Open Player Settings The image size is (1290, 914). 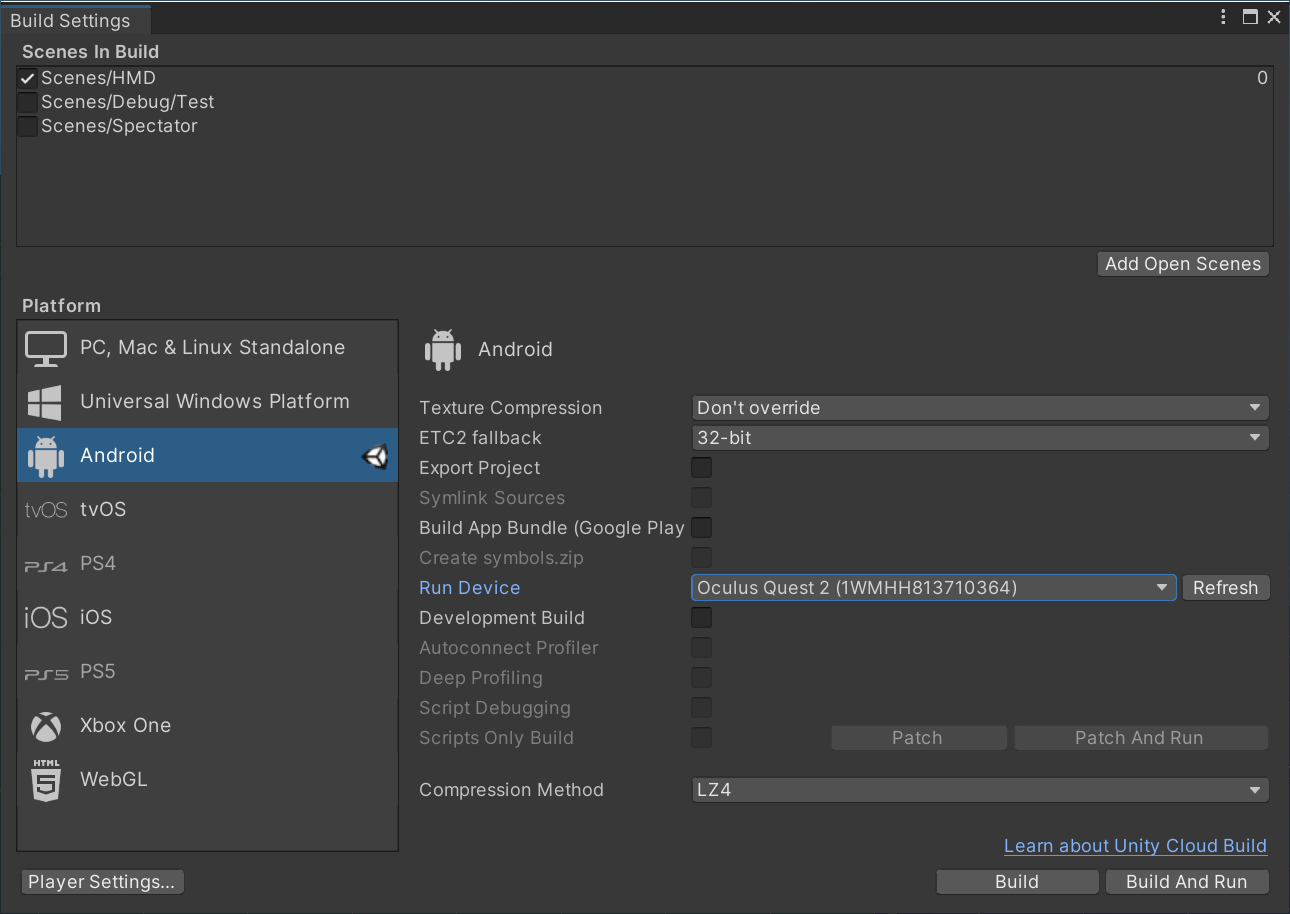102,882
